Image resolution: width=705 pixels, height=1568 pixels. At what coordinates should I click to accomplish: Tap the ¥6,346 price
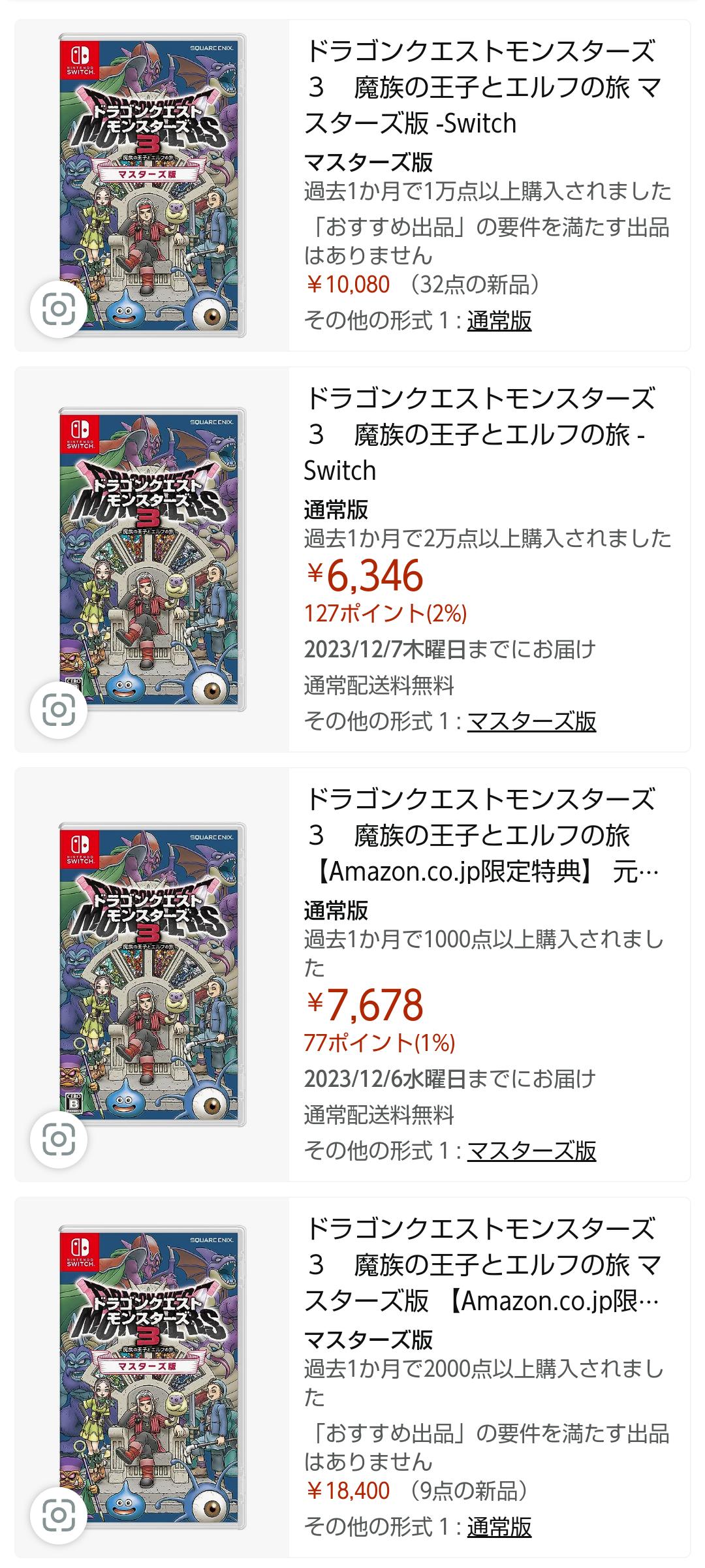click(365, 576)
